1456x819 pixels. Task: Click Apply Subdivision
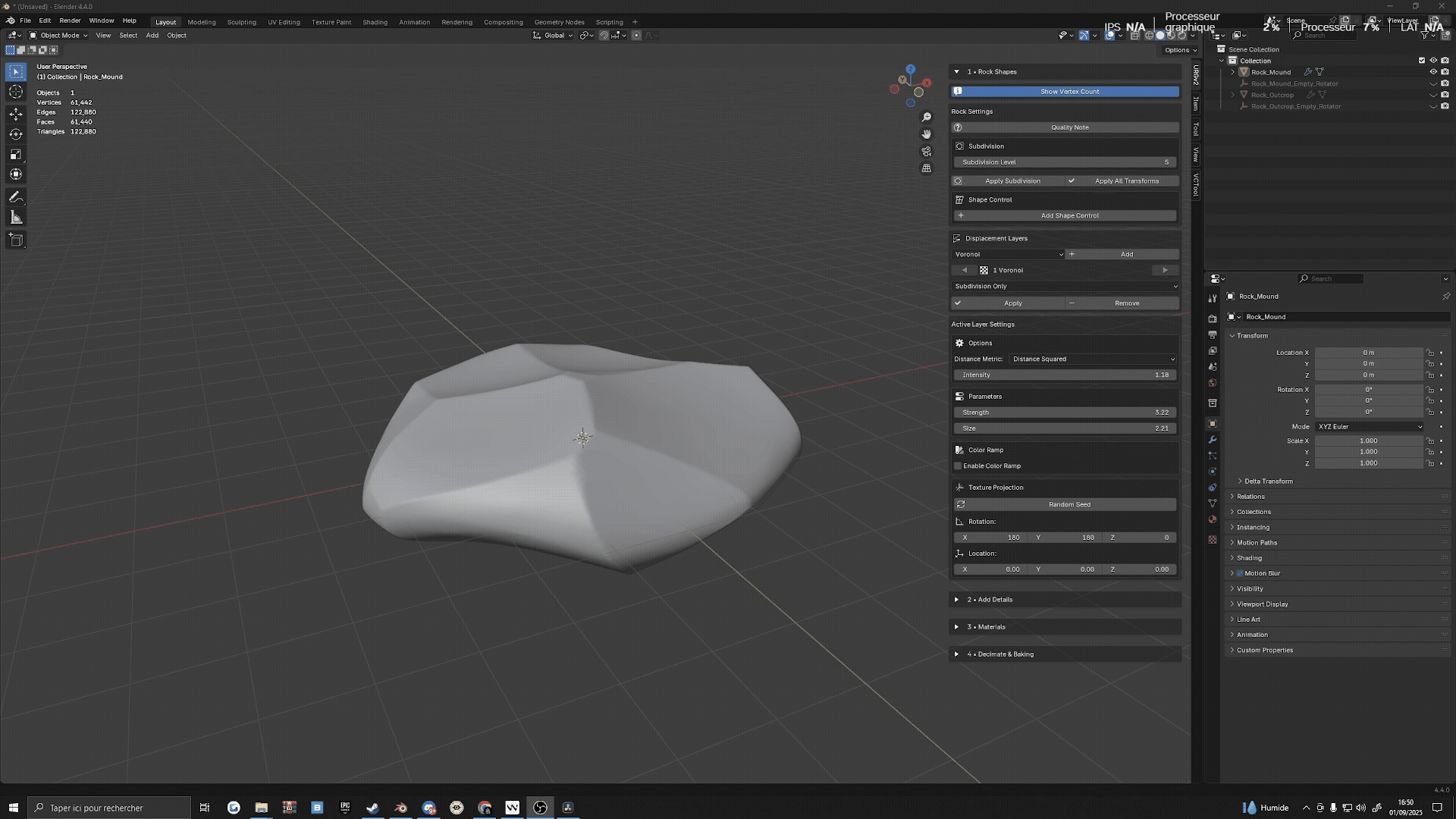(x=1012, y=180)
